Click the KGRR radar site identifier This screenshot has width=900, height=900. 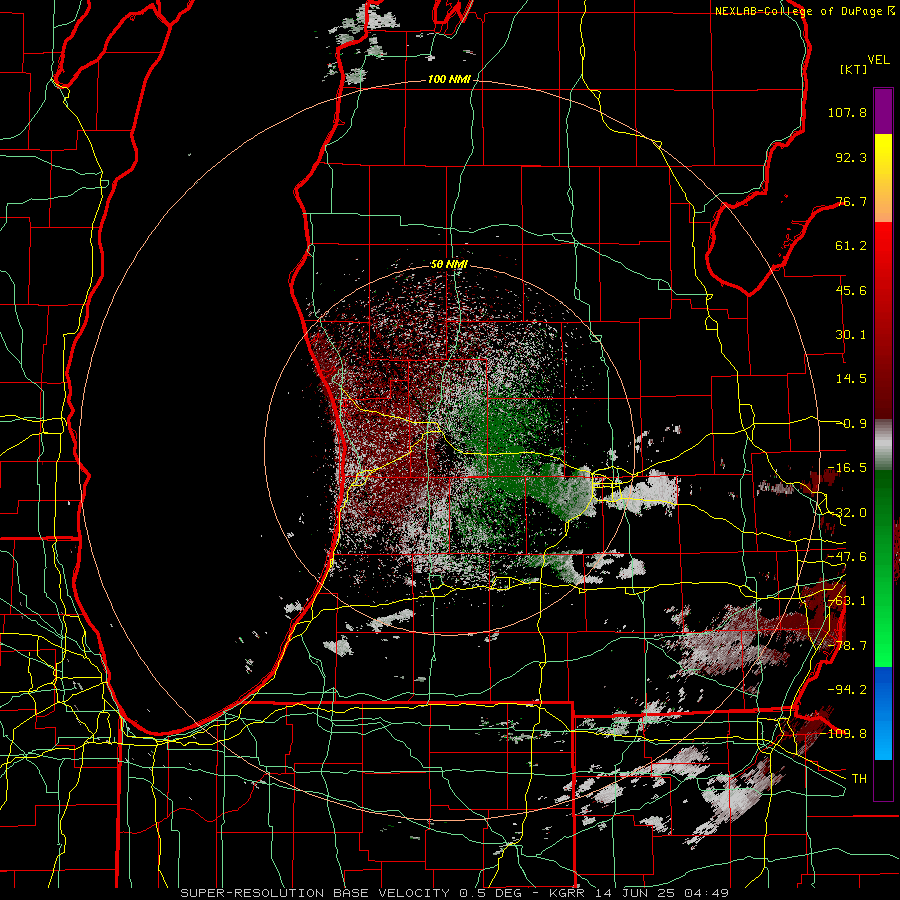click(x=569, y=893)
